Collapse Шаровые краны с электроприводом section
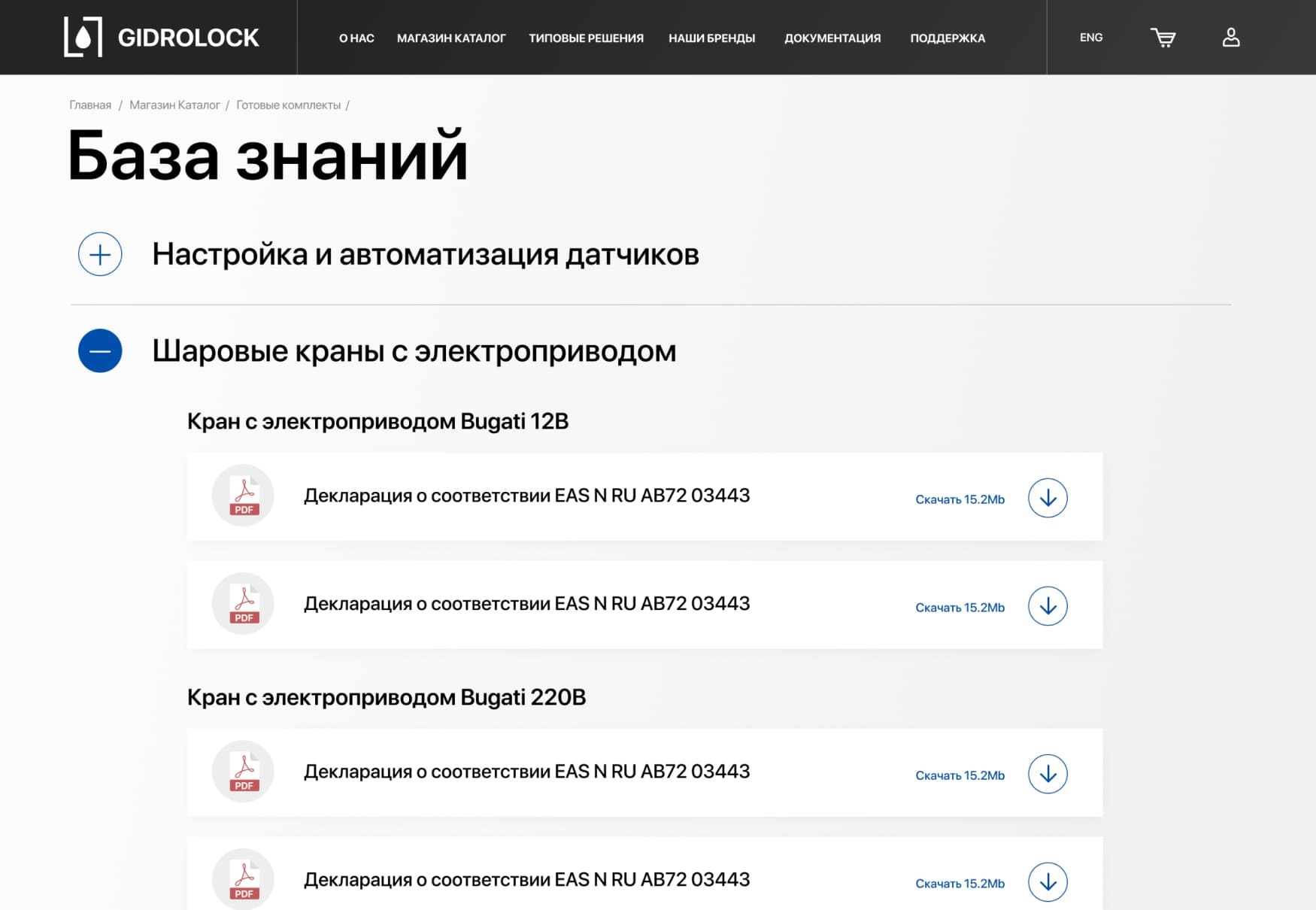The image size is (1316, 910). pos(100,350)
